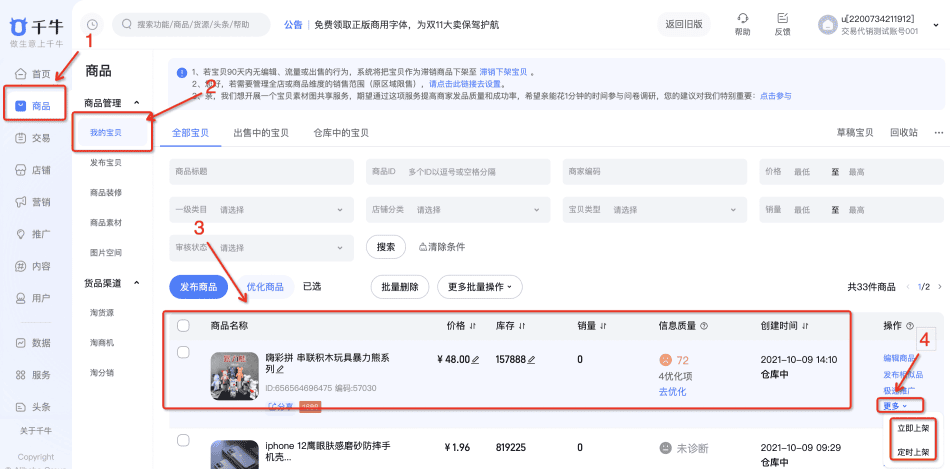The image size is (950, 469).
Task: Edit price pencil icon next to ¥48.00
Action: [x=475, y=360]
